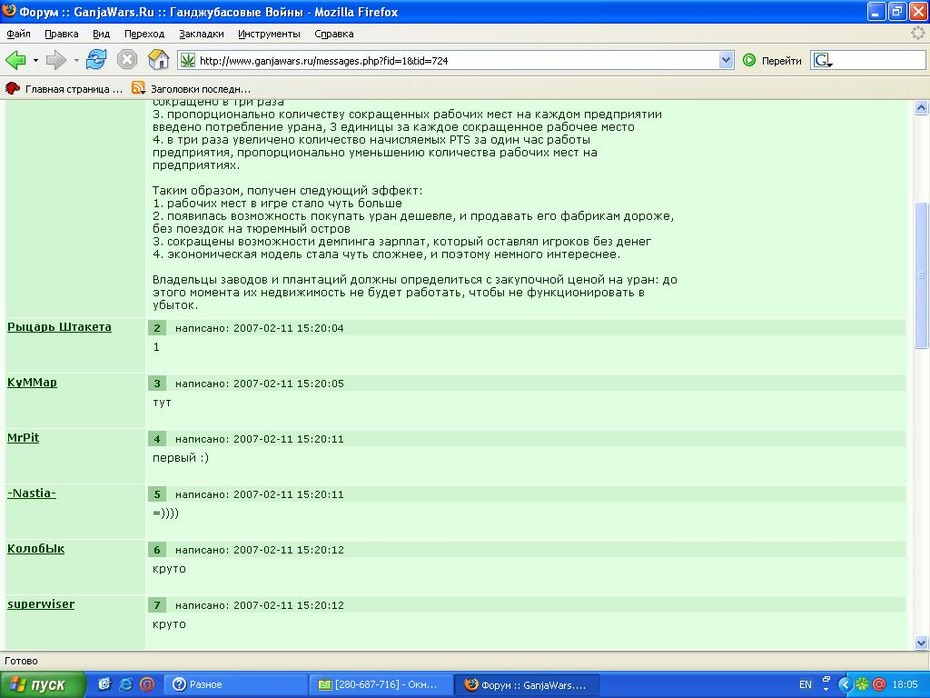Click into the search box field
The image size is (930, 698).
click(x=879, y=60)
